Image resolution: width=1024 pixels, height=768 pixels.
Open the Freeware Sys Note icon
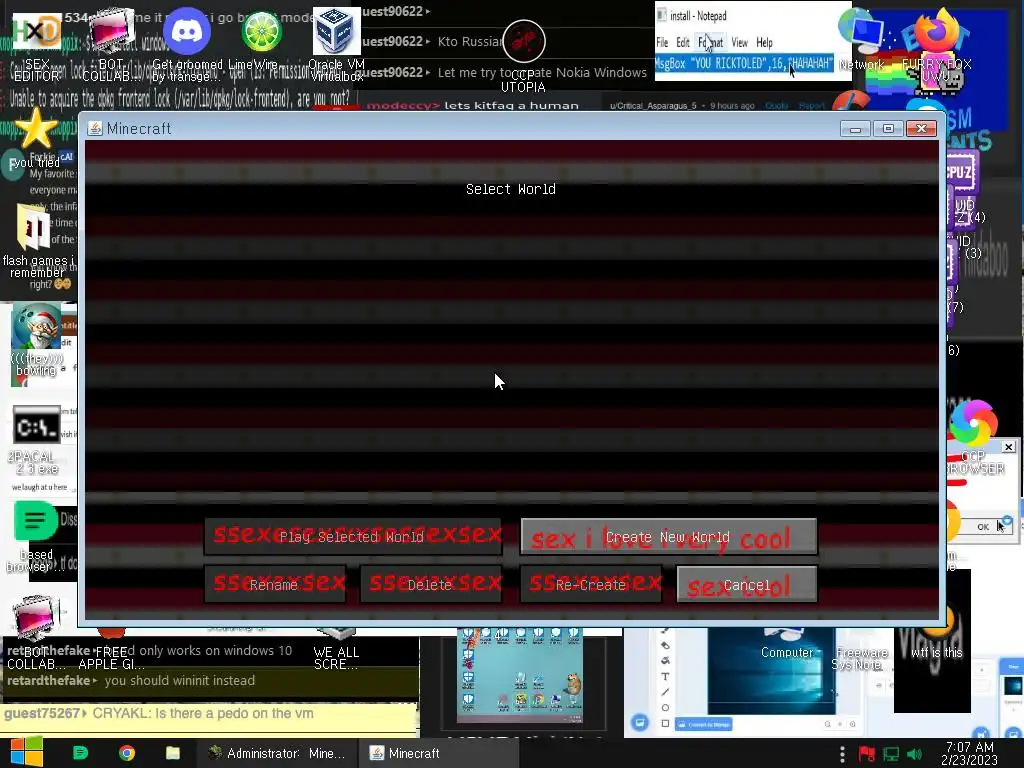[x=861, y=658]
